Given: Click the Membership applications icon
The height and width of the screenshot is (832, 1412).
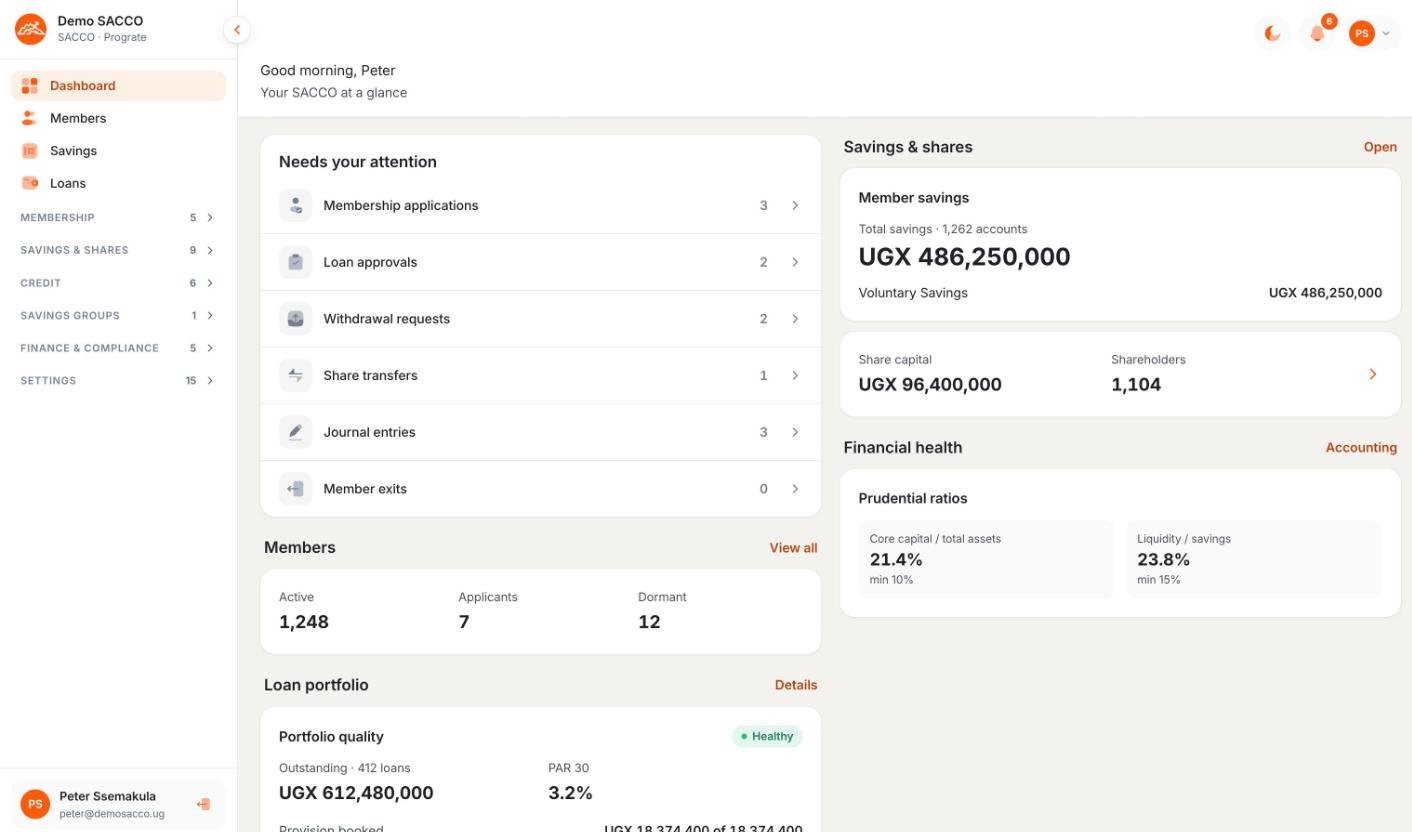Looking at the screenshot, I should [x=295, y=205].
